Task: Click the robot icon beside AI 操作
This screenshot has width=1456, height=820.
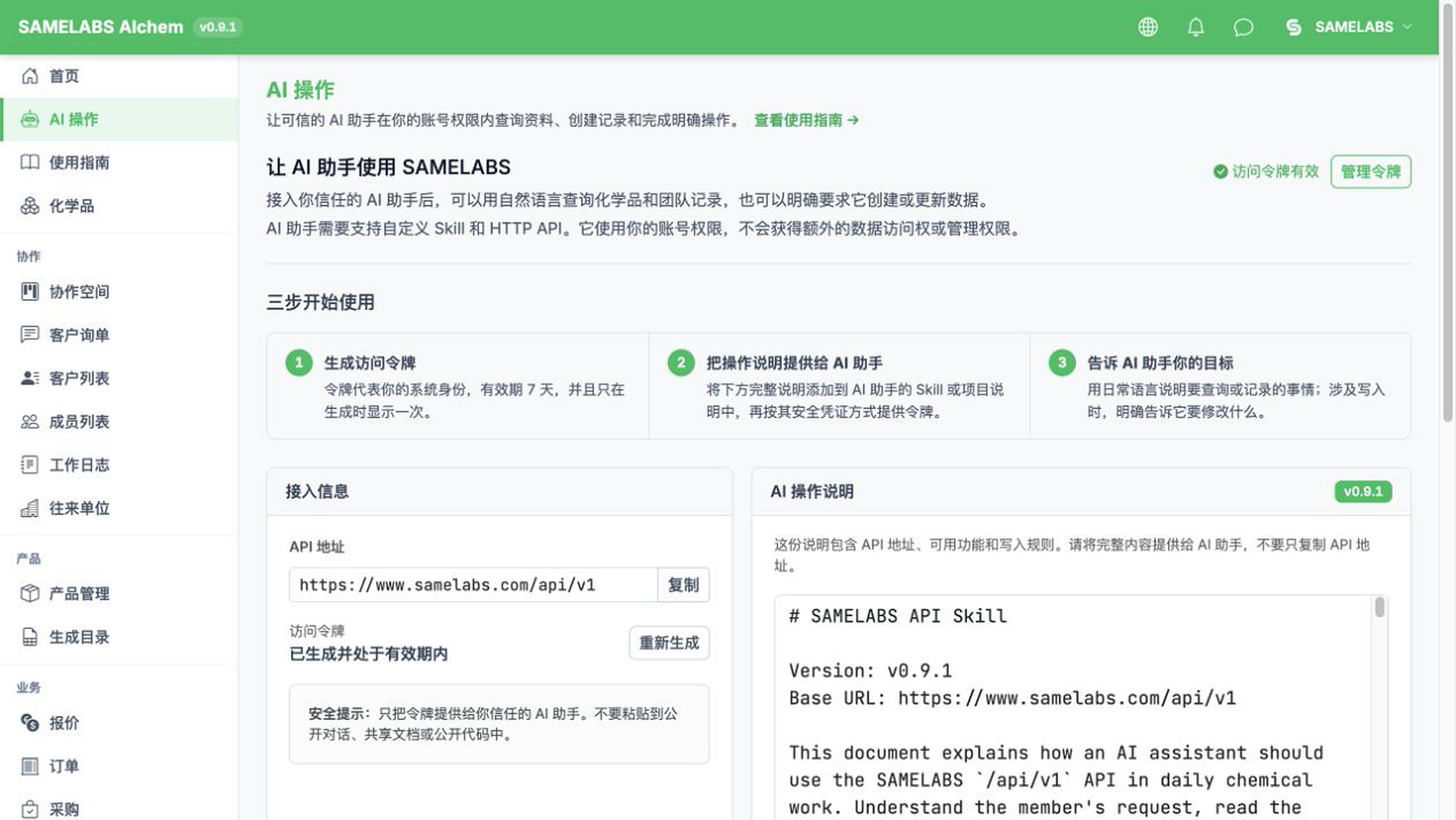Action: (30, 119)
